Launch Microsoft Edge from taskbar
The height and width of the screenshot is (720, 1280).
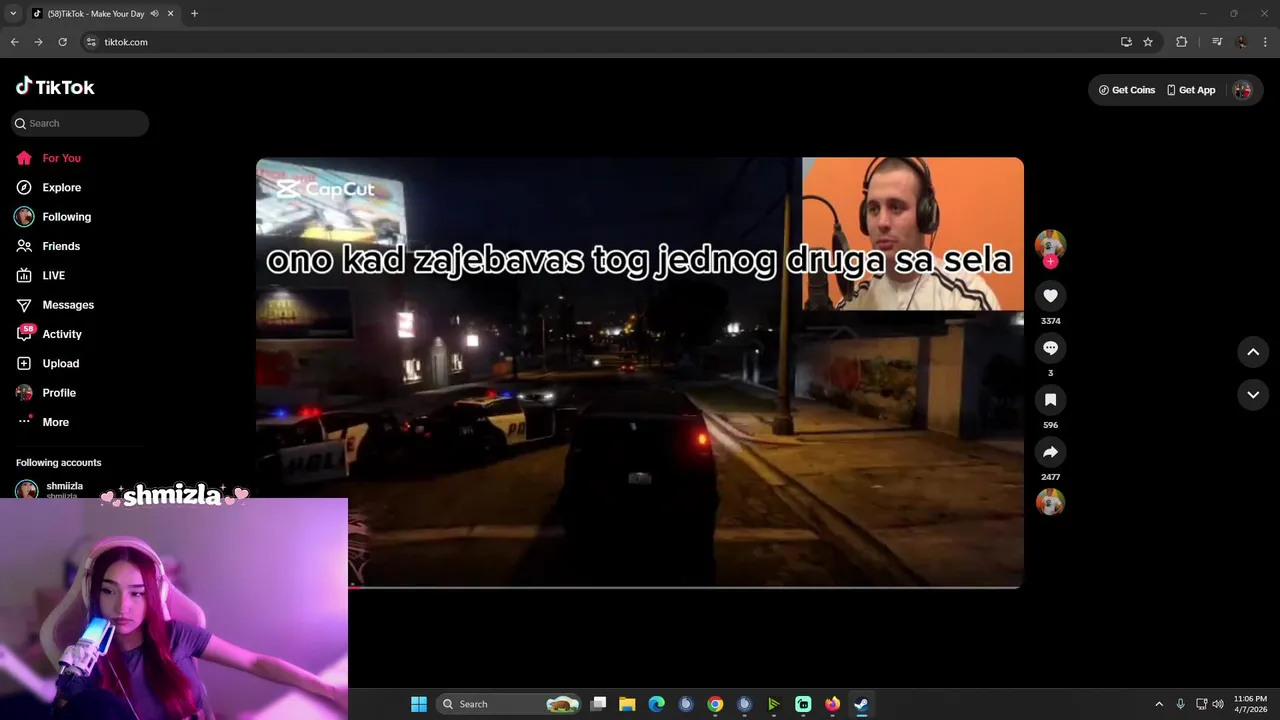(x=656, y=704)
